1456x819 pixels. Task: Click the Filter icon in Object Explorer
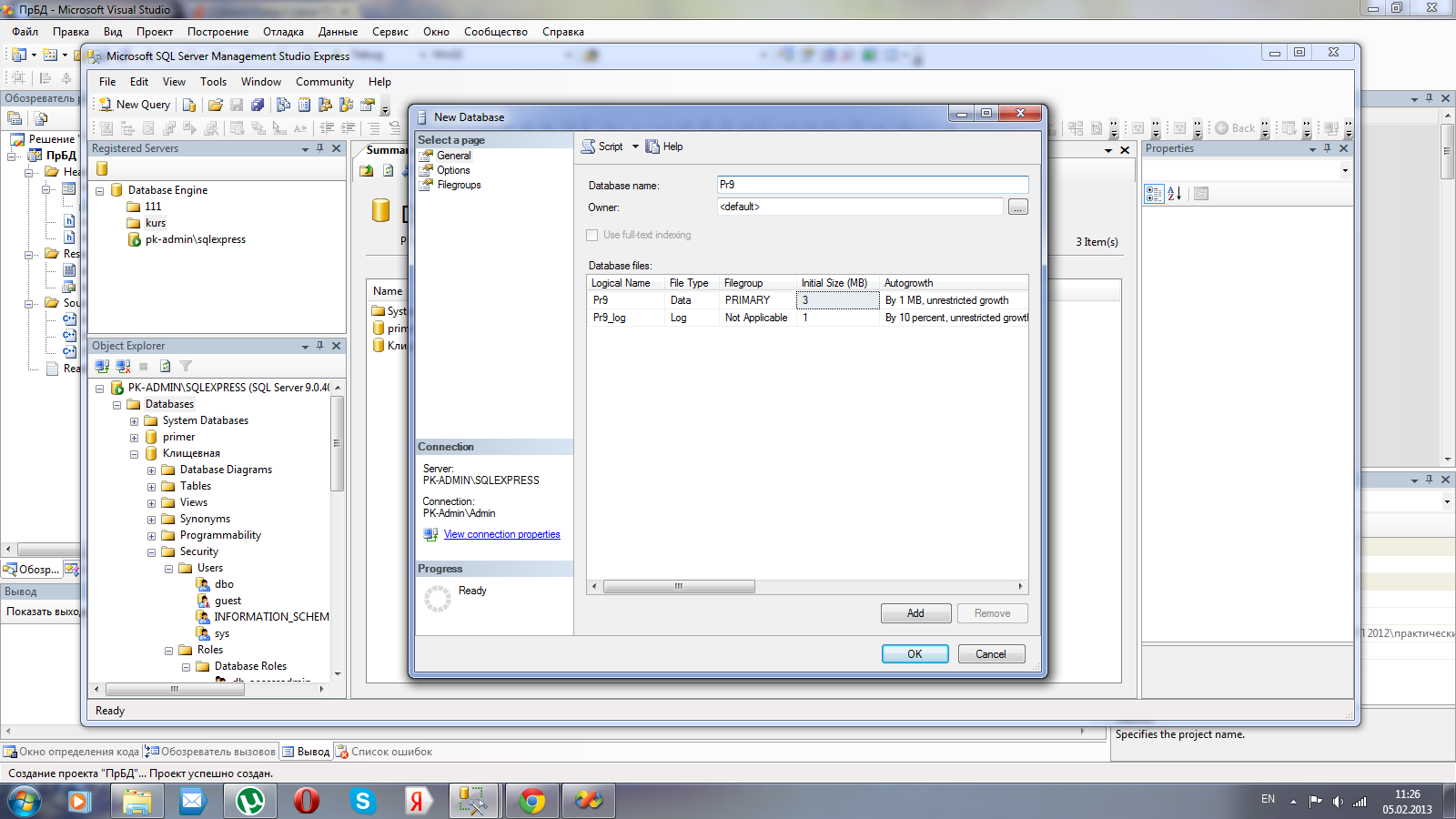(186, 366)
